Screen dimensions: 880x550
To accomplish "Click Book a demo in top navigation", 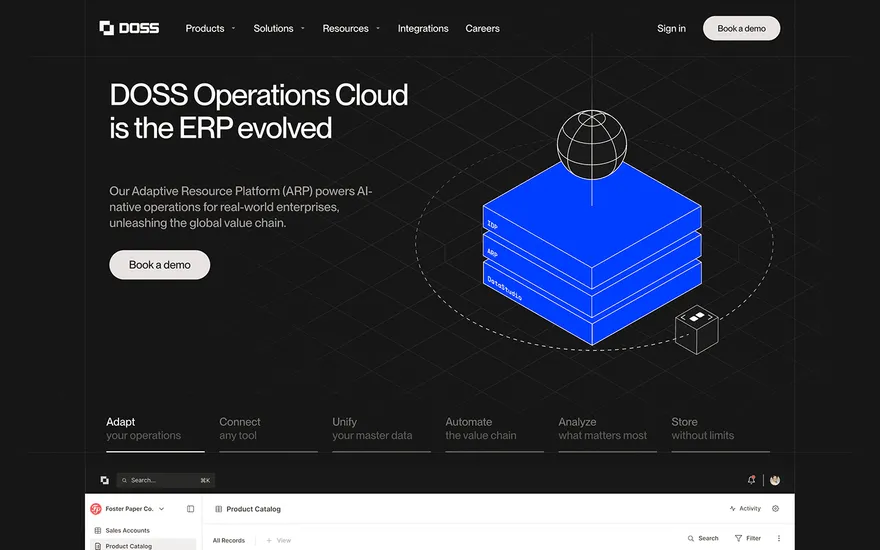I will tap(741, 28).
